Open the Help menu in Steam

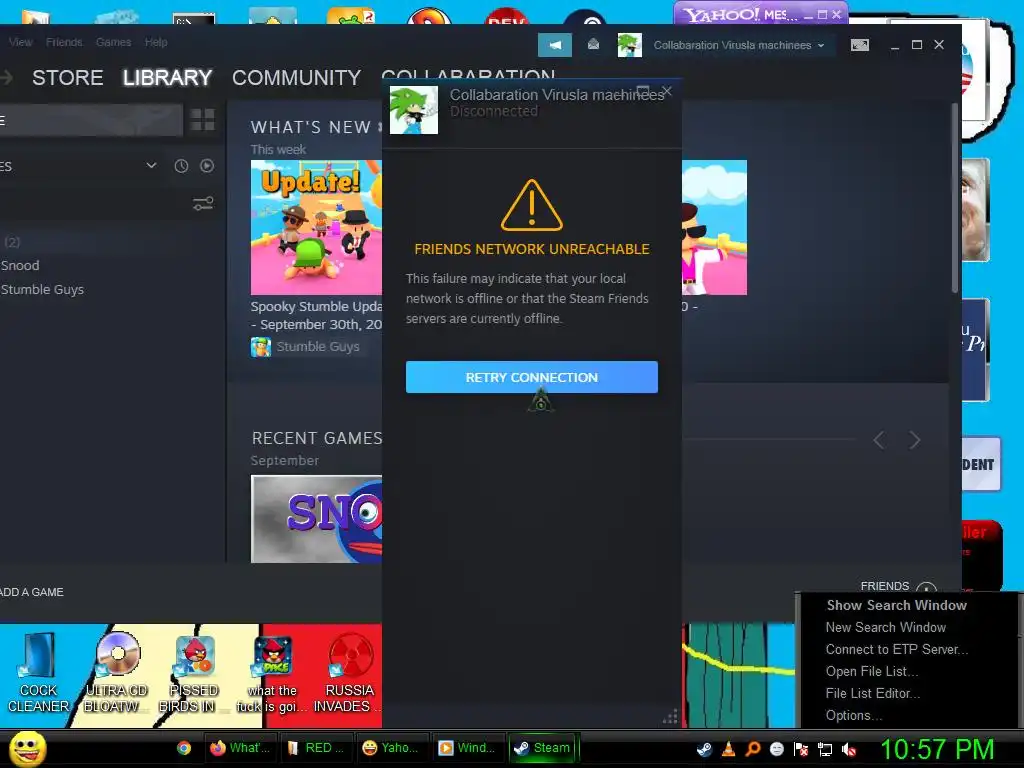coord(156,42)
